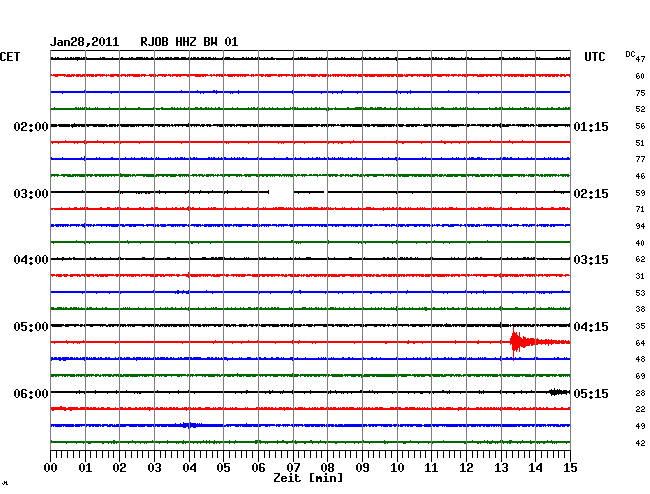Select DC value 48

(x=640, y=359)
